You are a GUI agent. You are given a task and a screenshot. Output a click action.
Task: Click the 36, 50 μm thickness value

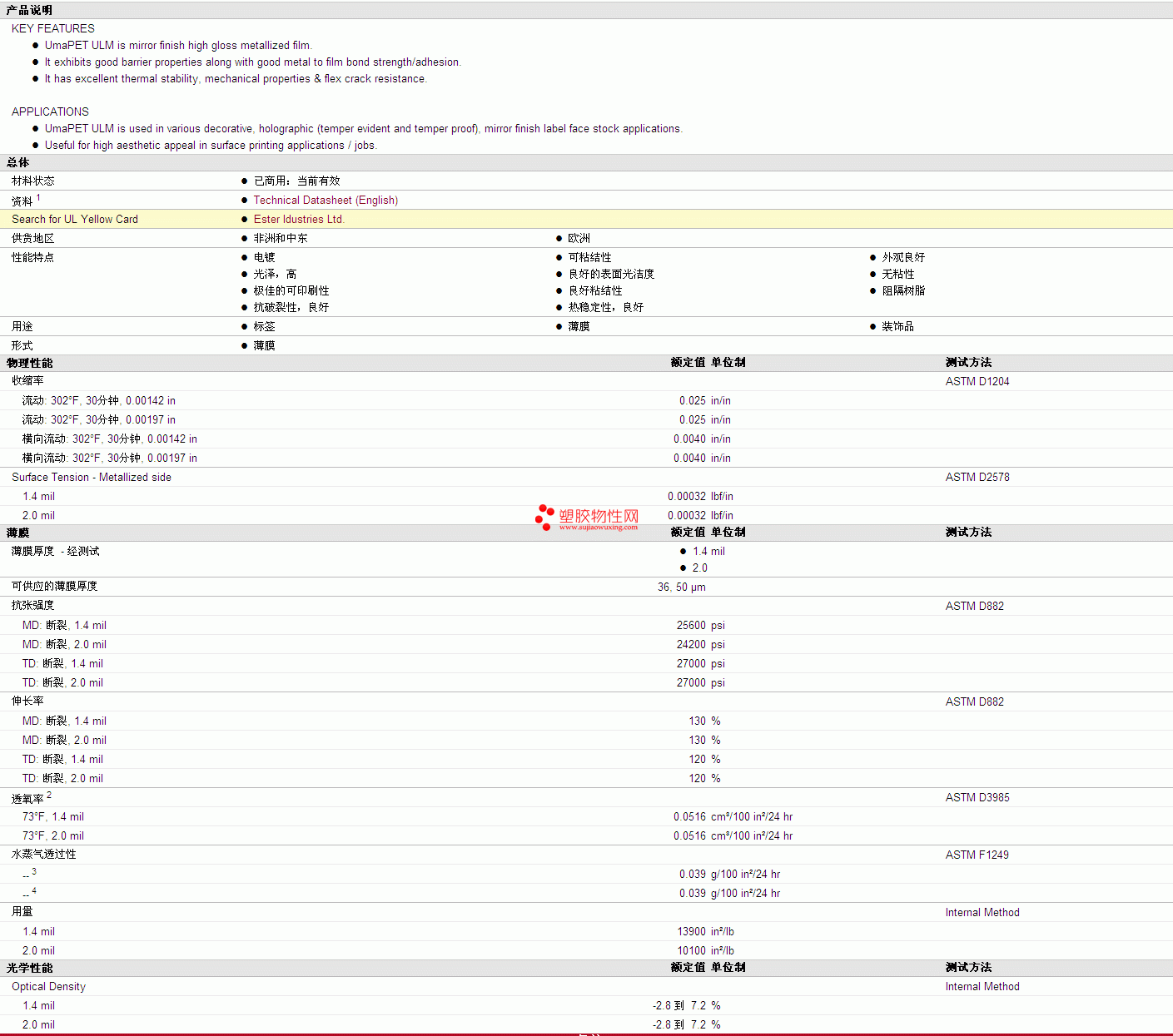682,587
